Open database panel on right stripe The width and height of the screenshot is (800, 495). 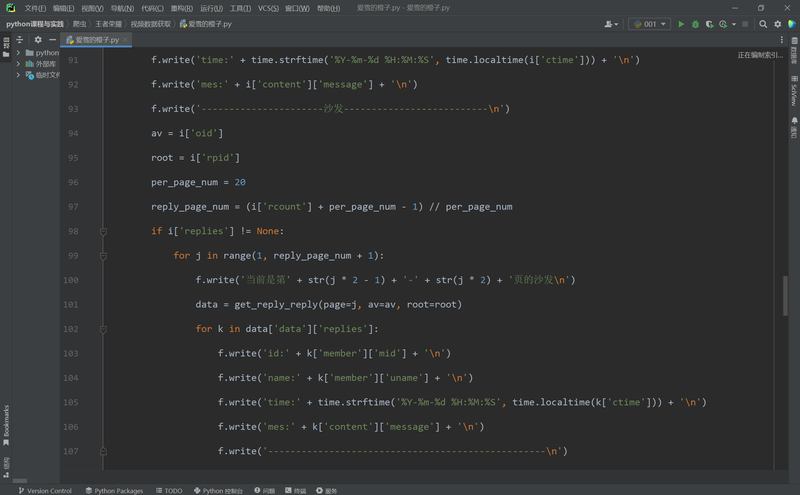coord(794,50)
